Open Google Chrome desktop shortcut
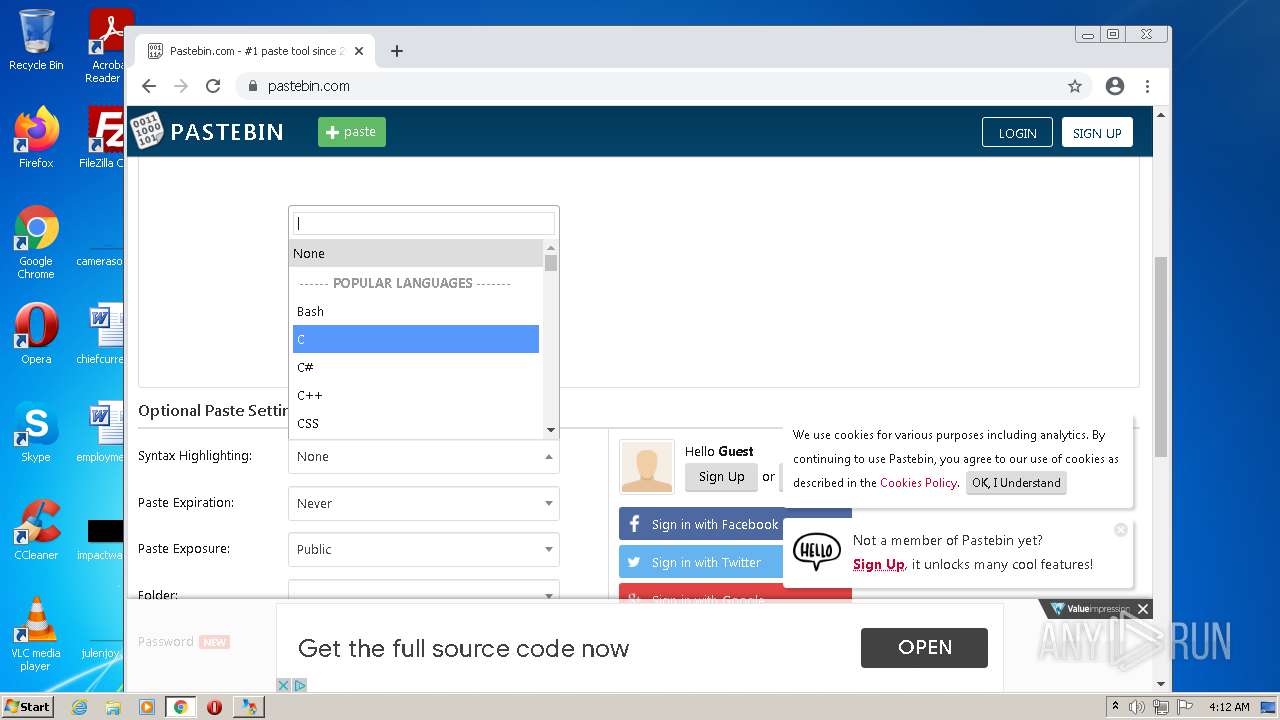 pyautogui.click(x=36, y=243)
